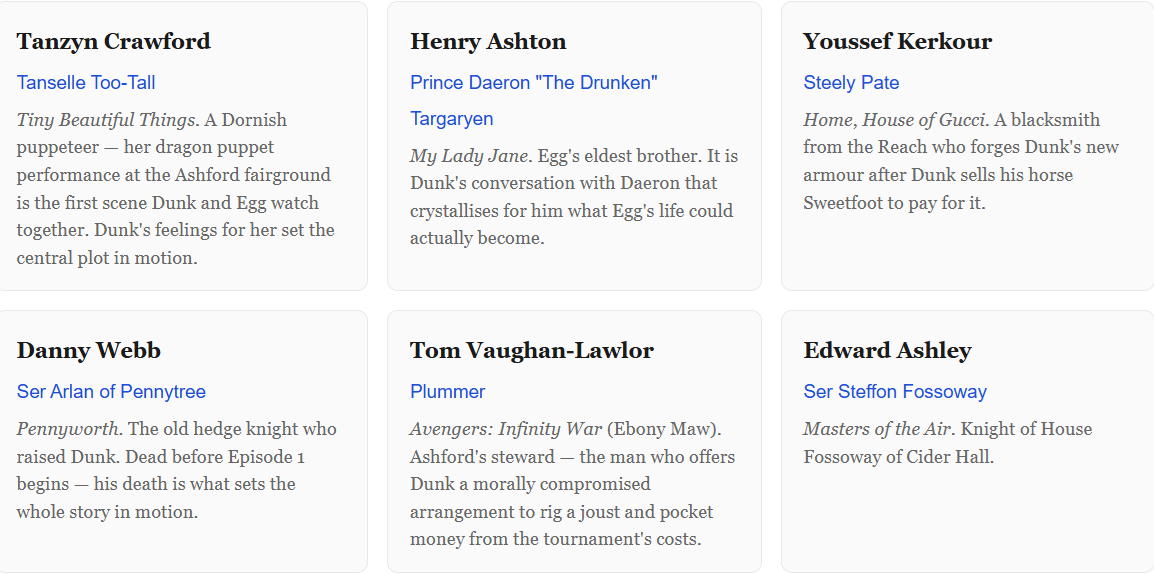
Task: Click the text about Fossoway of Cider Hall
Action: coord(898,457)
